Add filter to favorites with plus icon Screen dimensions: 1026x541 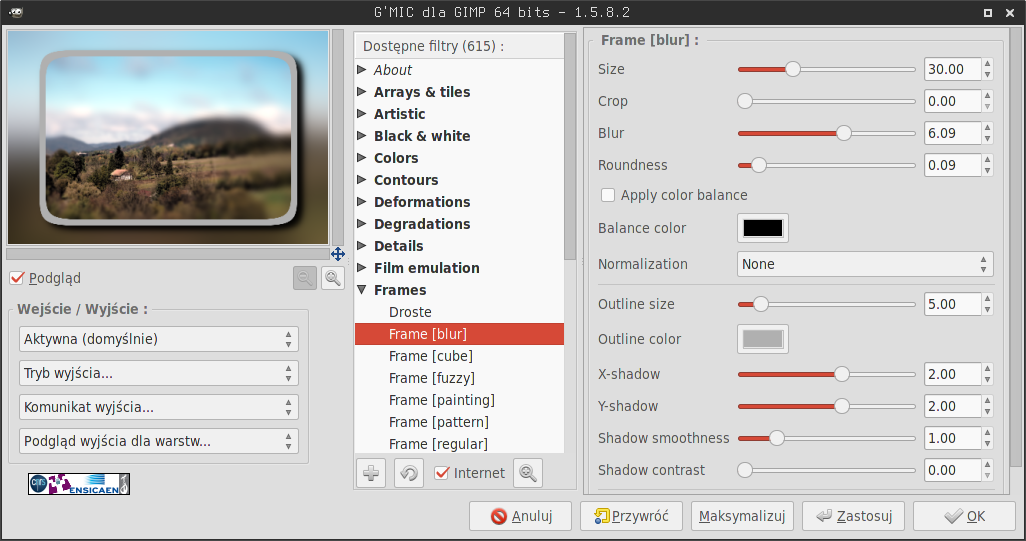[371, 473]
